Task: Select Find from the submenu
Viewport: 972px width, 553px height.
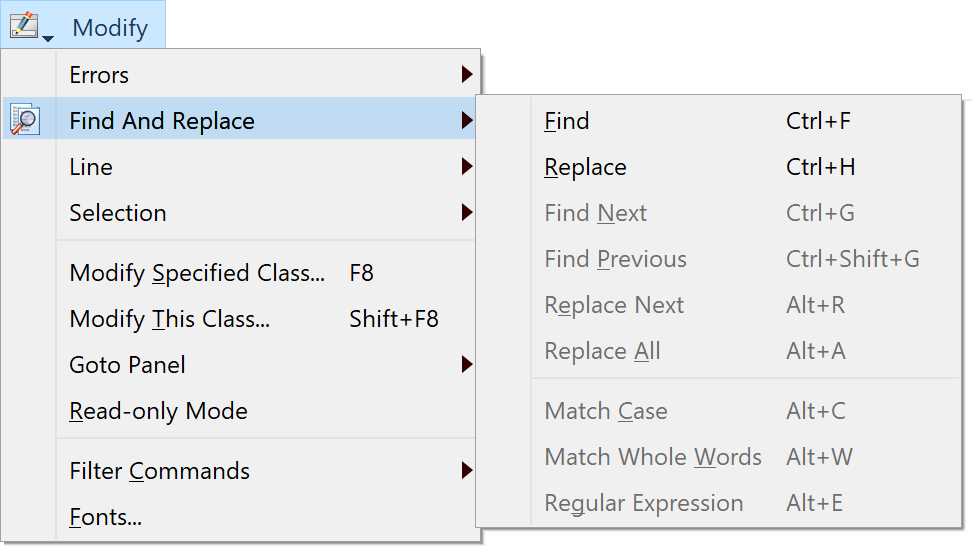Action: point(746,121)
